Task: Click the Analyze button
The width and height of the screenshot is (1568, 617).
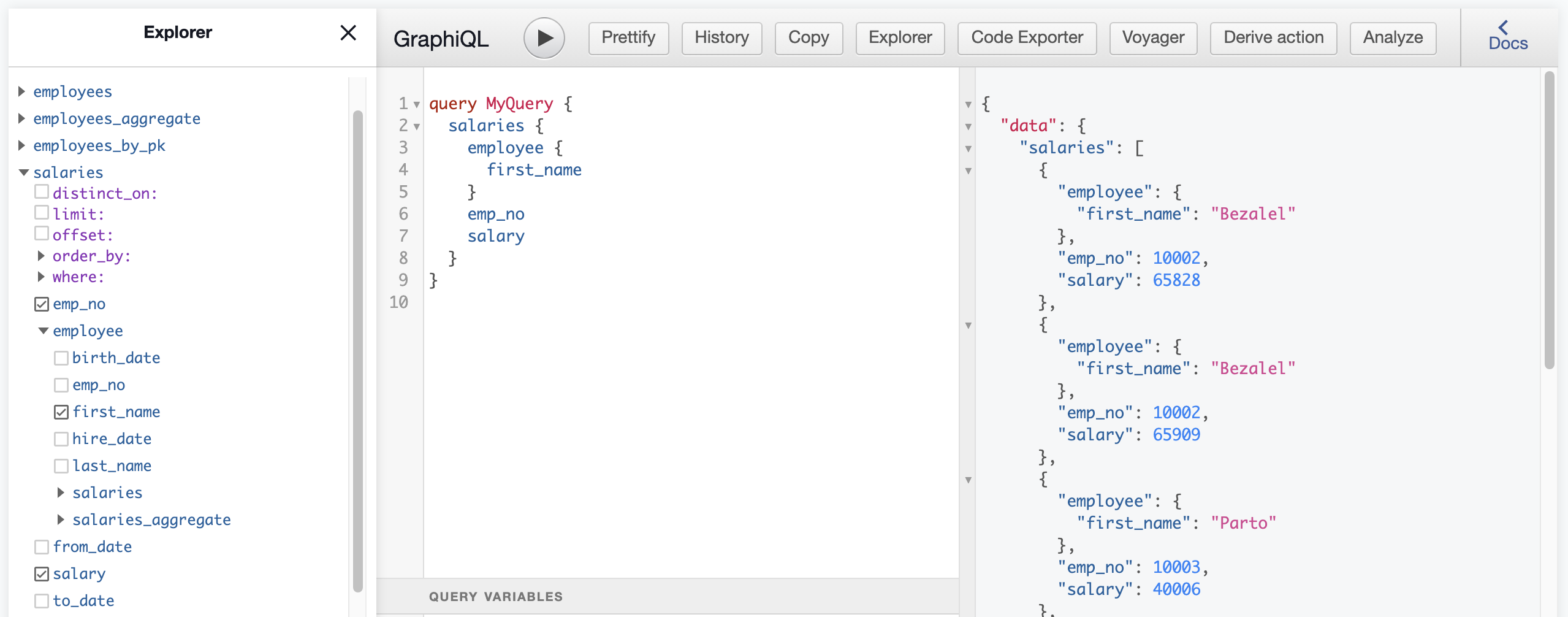Action: [x=1393, y=38]
